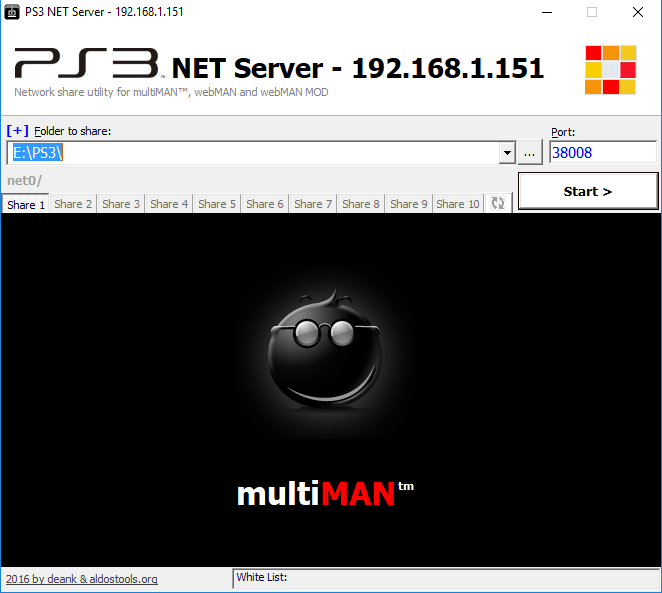Go to the Share 8 tab
This screenshot has width=662, height=593.
pos(361,204)
